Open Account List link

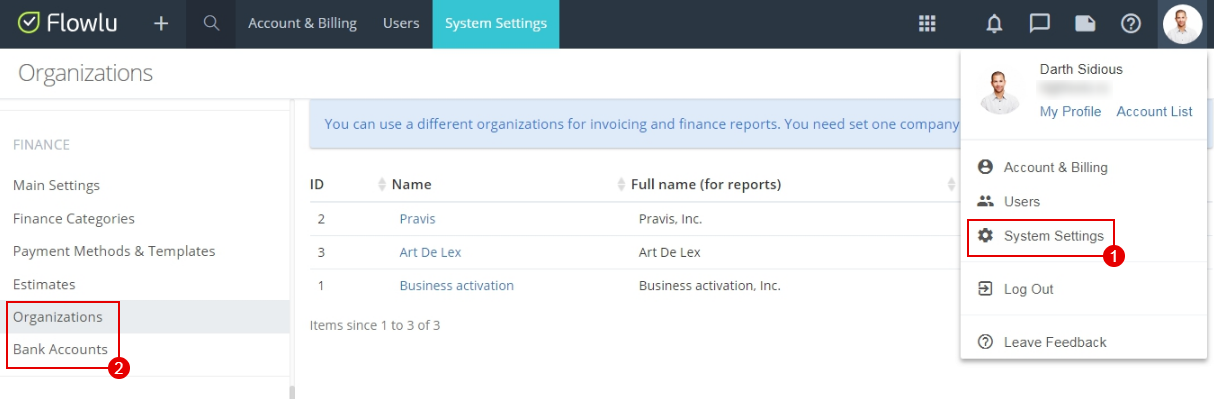click(1154, 111)
